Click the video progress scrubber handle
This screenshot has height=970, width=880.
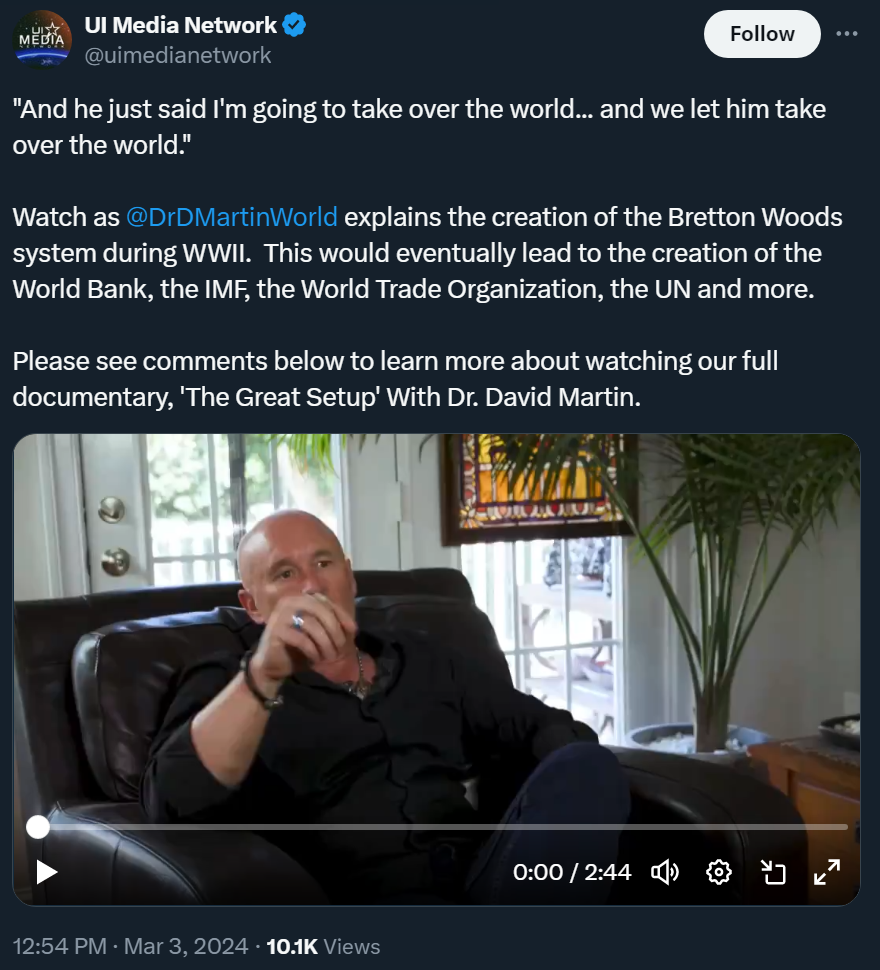pos(38,827)
